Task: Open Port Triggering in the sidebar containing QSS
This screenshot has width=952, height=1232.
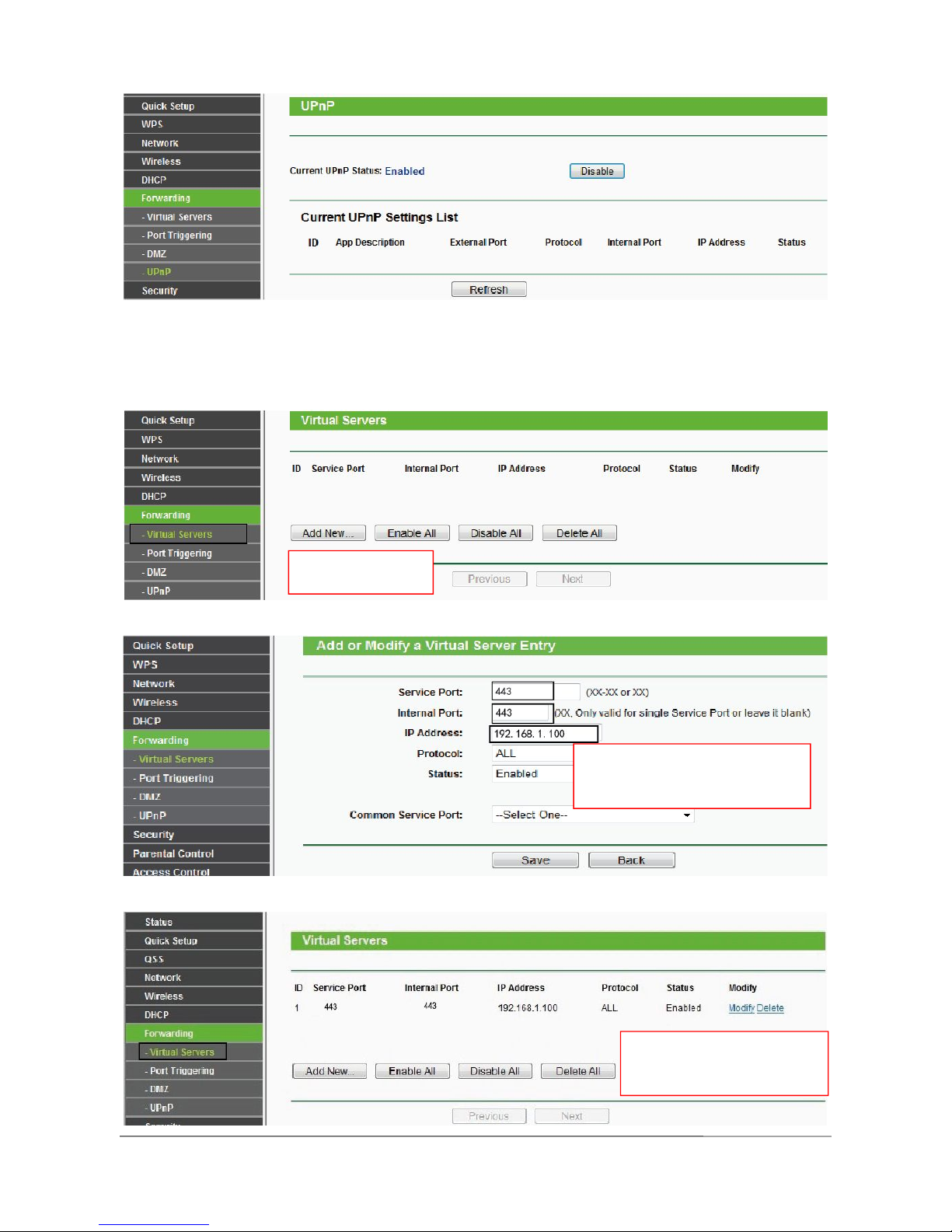Action: [x=194, y=1071]
